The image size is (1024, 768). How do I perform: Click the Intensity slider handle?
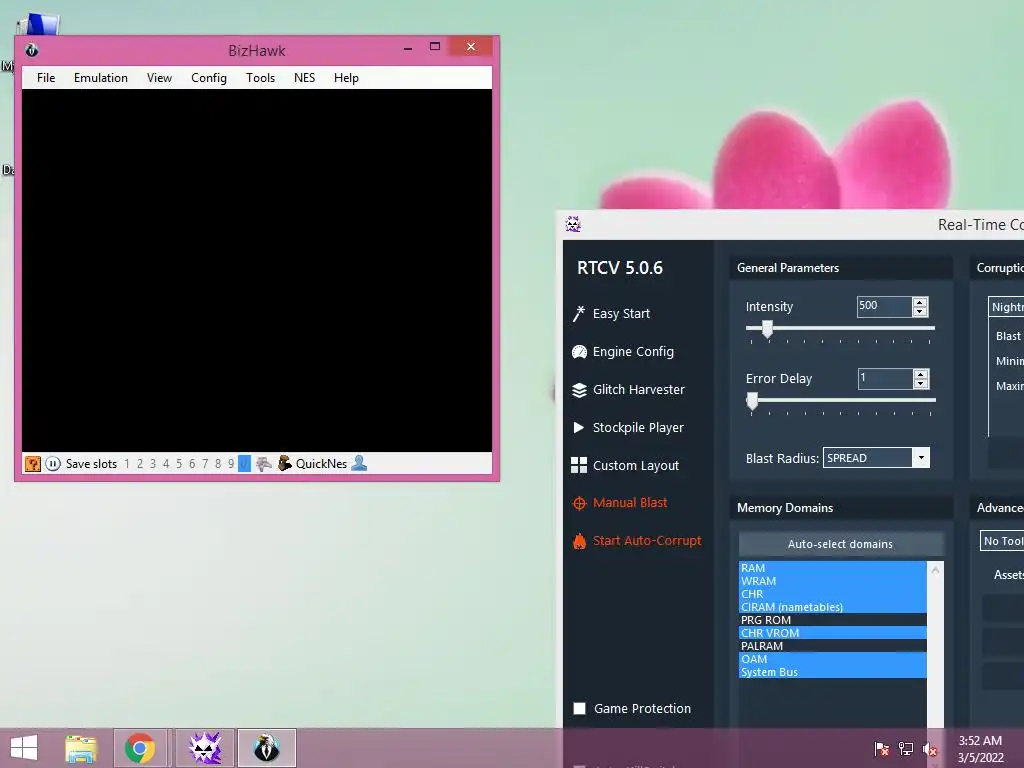[768, 328]
